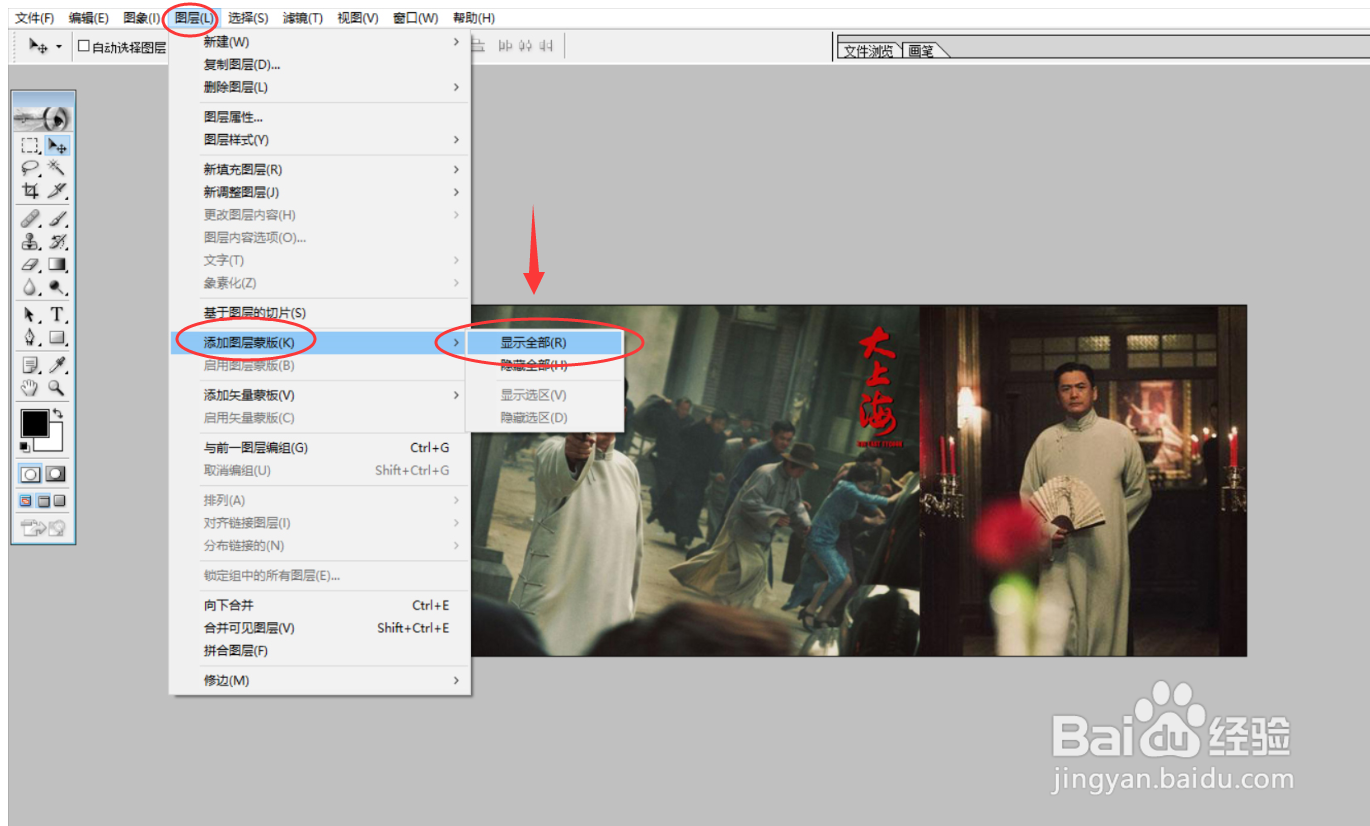Toggle the 自动选择图层 checkbox
1370x826 pixels.
pos(84,46)
